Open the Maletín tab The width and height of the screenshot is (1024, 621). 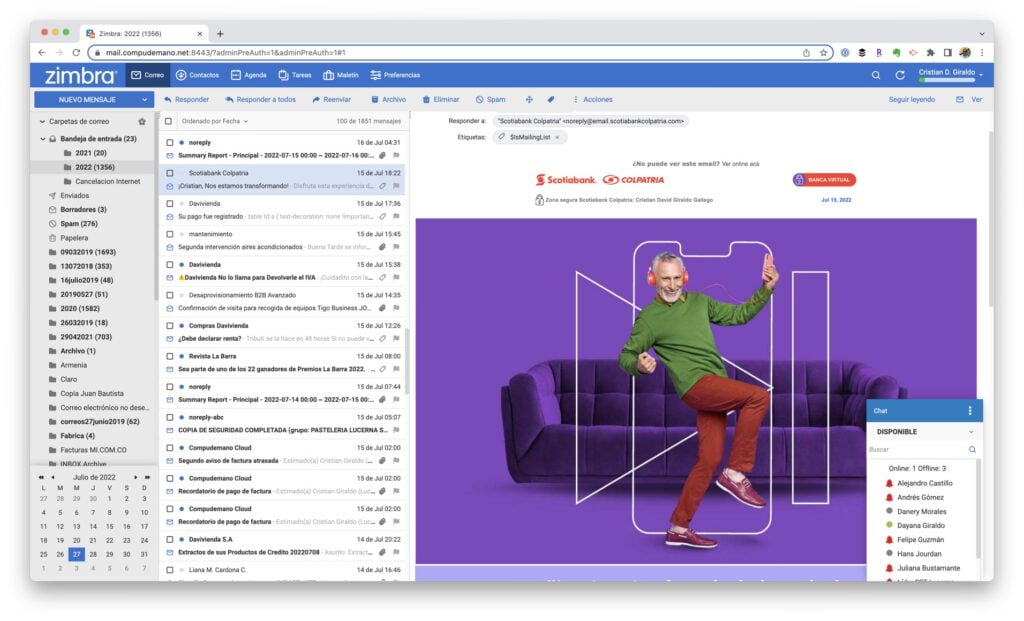pos(341,75)
